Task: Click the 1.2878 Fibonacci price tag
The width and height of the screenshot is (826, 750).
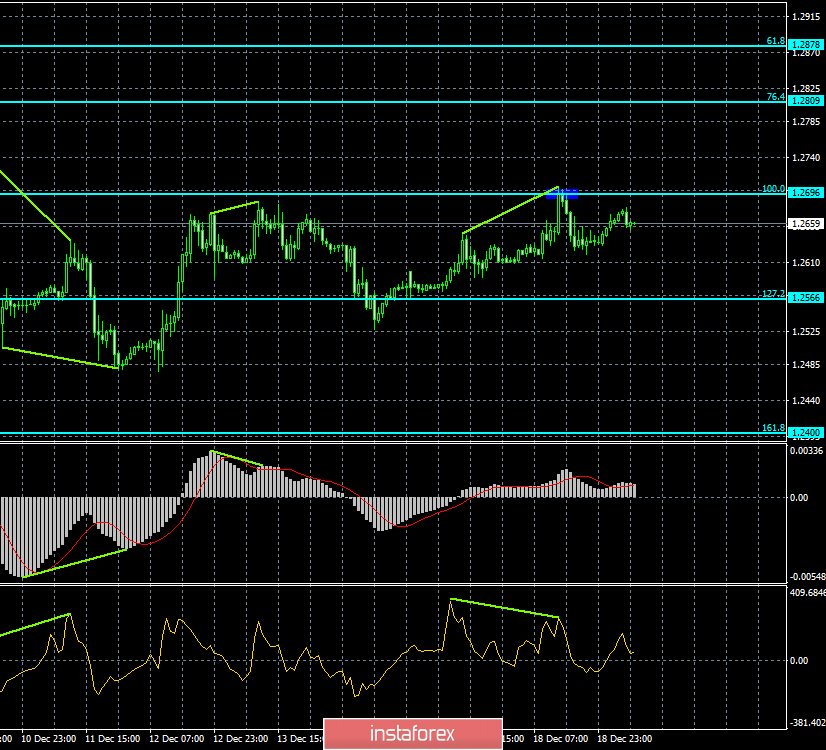Action: 806,45
